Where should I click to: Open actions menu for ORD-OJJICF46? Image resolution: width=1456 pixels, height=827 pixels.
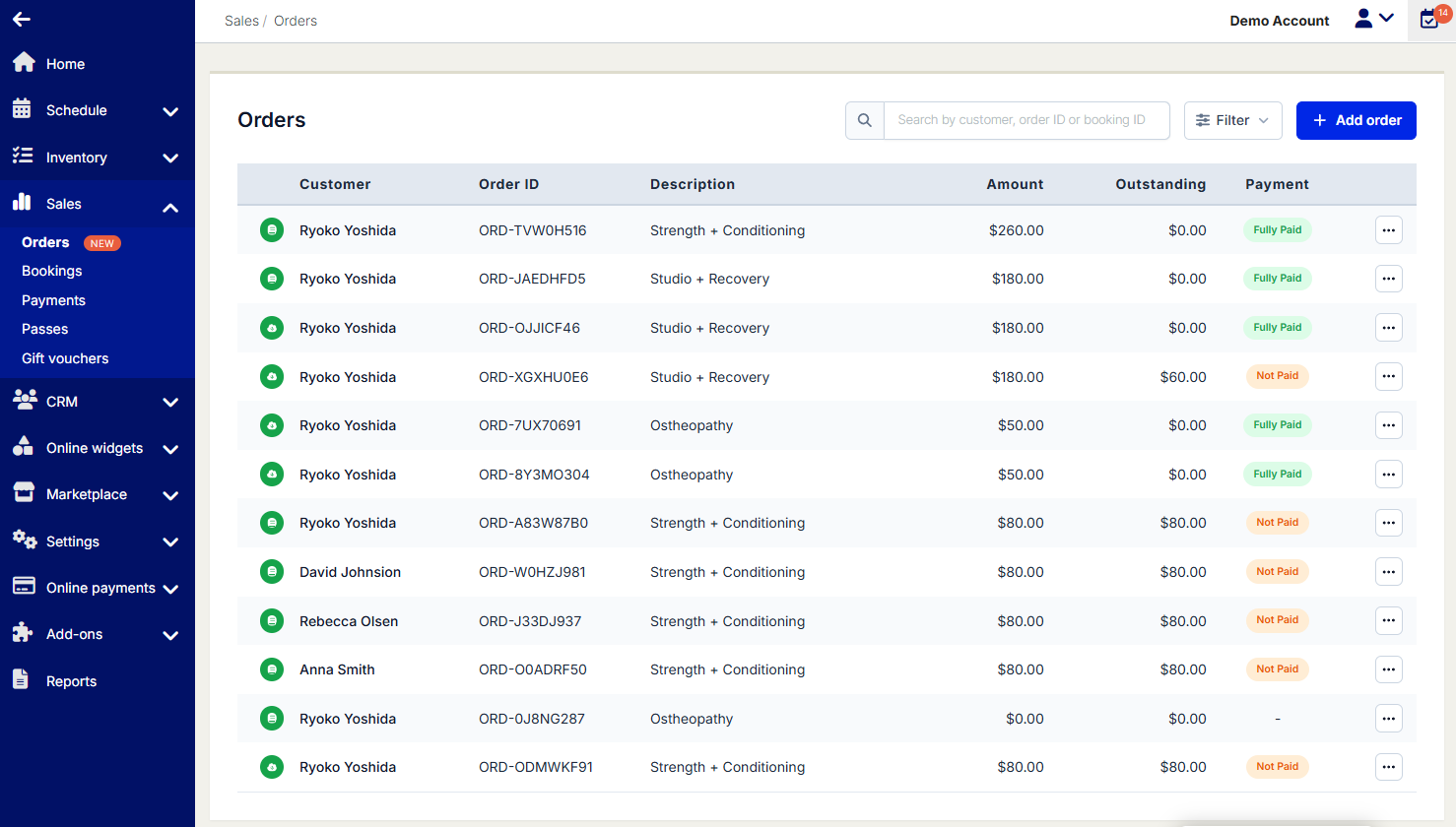1389,328
